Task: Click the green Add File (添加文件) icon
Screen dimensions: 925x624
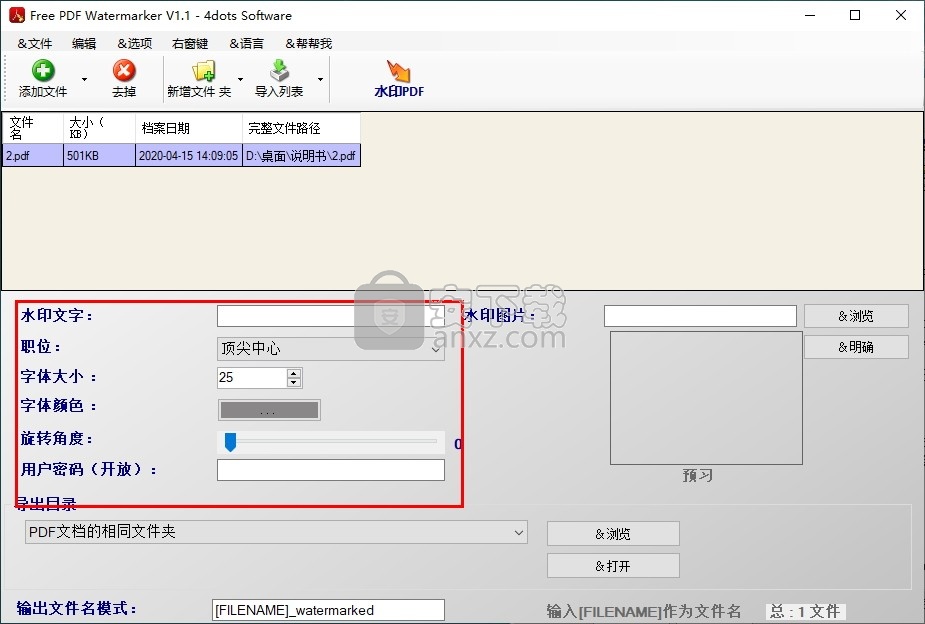Action: 42,71
